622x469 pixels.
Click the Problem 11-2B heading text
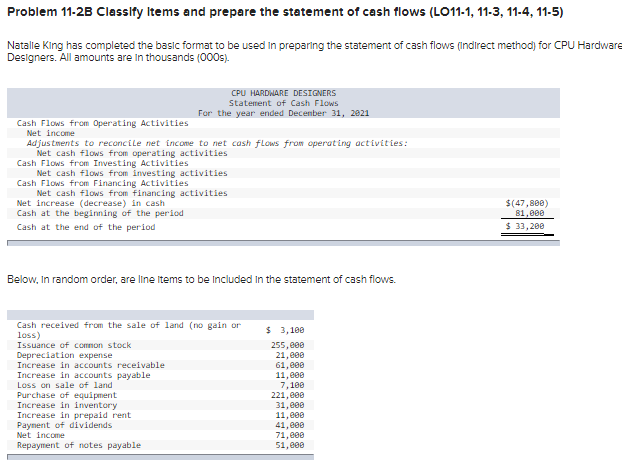[285, 12]
